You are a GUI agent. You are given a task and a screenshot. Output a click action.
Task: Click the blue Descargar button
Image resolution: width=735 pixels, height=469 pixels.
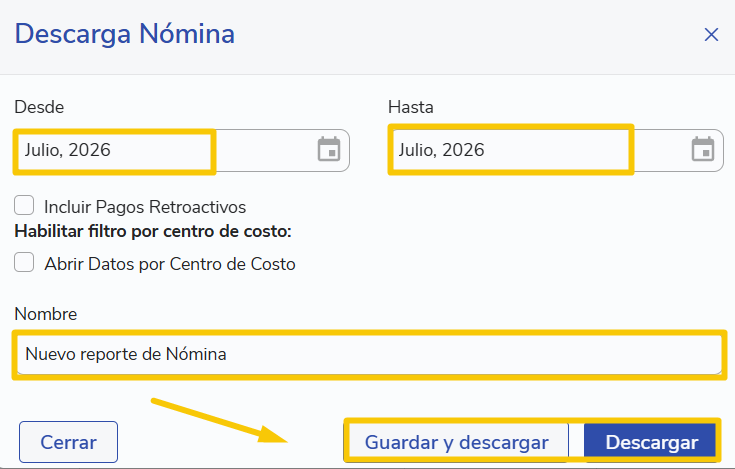tap(652, 442)
